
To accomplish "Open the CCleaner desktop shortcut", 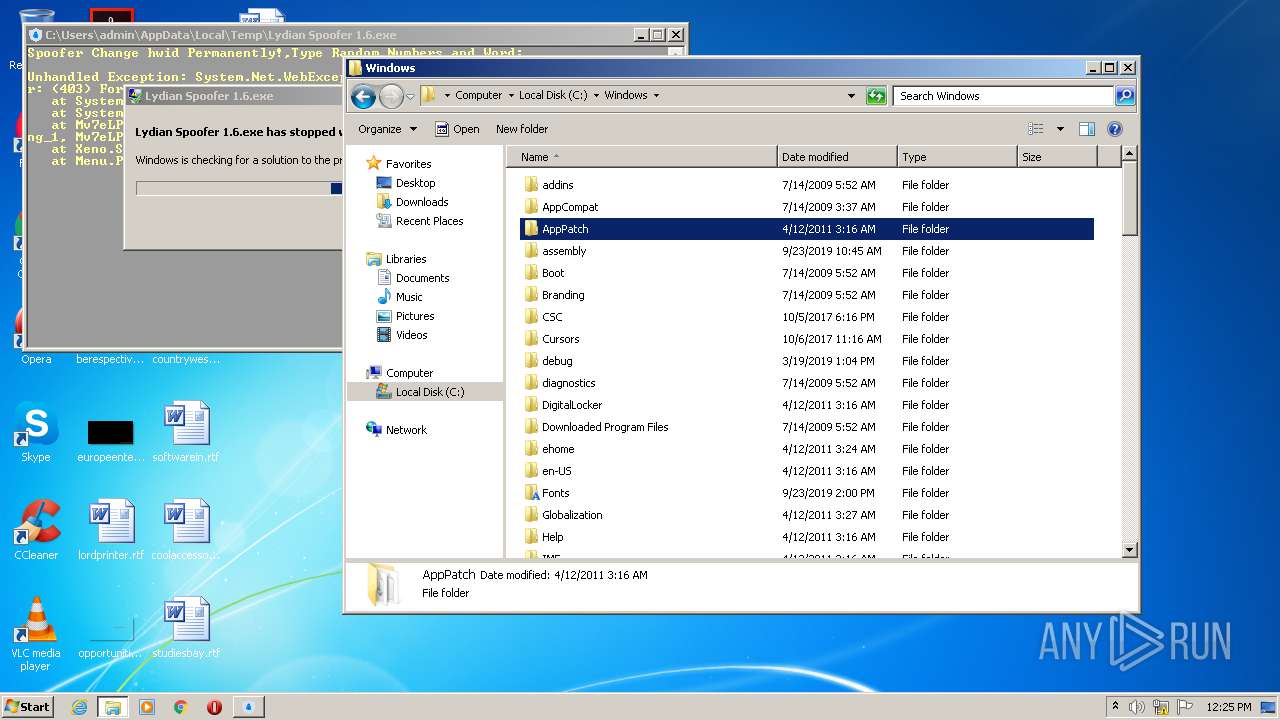I will [36, 531].
